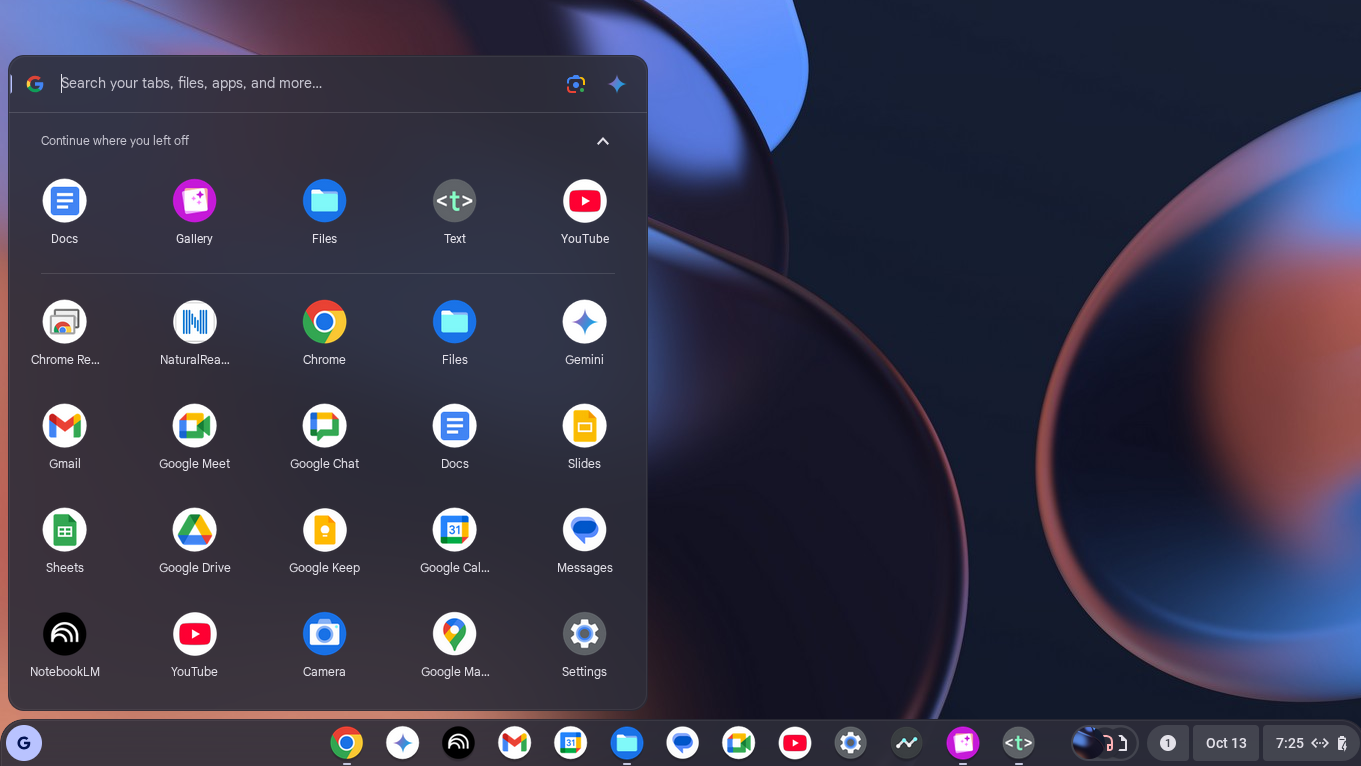The width and height of the screenshot is (1361, 766).
Task: Collapse the Continue where you left off section
Action: tap(602, 141)
